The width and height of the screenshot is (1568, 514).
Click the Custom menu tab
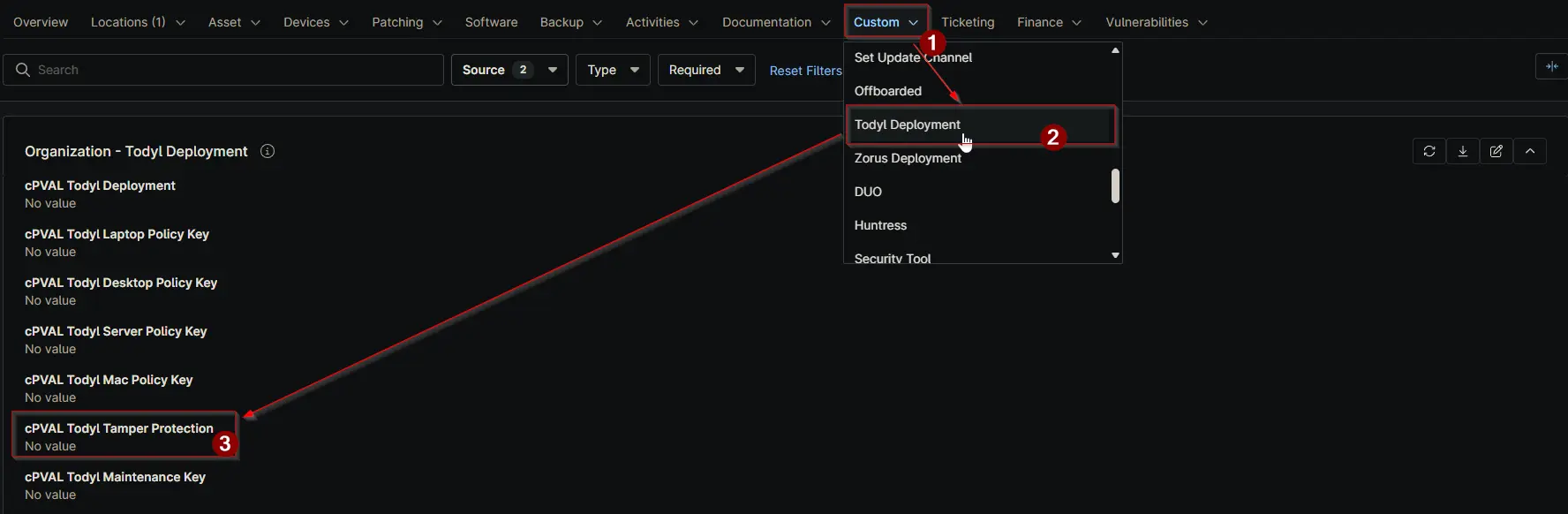(886, 22)
